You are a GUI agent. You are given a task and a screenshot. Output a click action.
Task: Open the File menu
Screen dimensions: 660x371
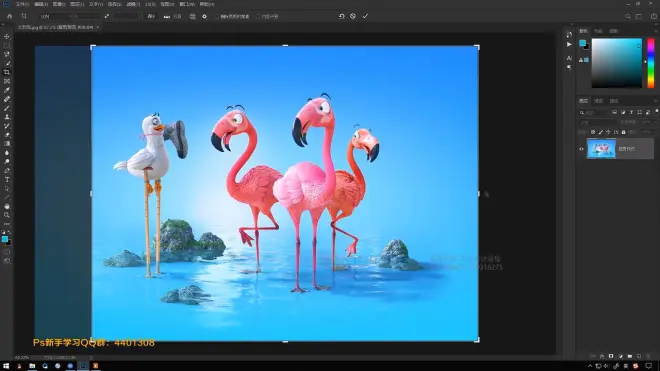point(22,4)
